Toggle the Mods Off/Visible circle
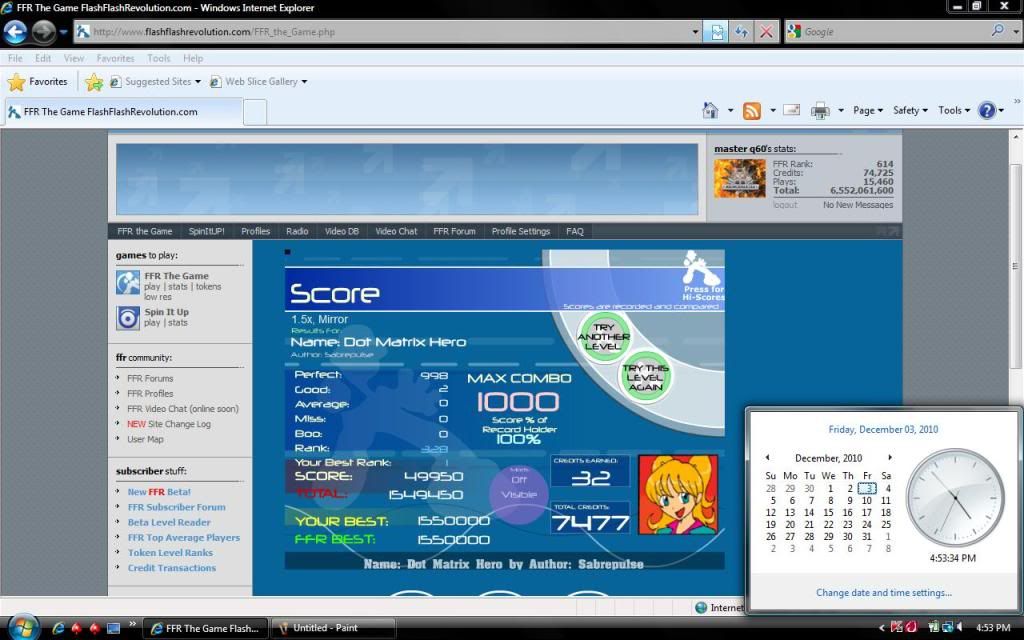Screen dimensions: 1024x640 click(x=519, y=487)
